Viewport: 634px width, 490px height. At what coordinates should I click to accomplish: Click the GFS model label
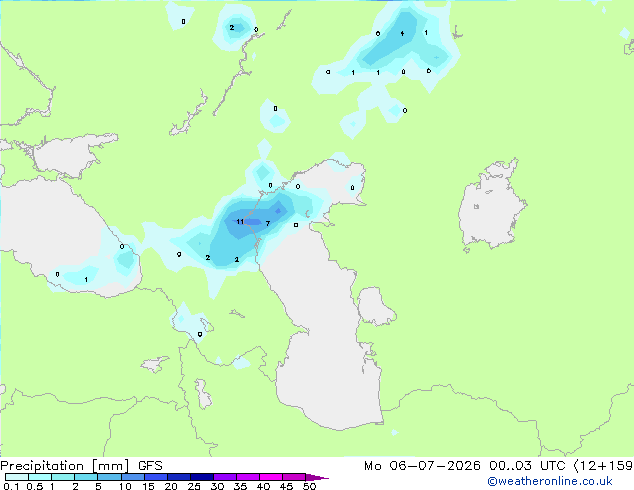[150, 466]
